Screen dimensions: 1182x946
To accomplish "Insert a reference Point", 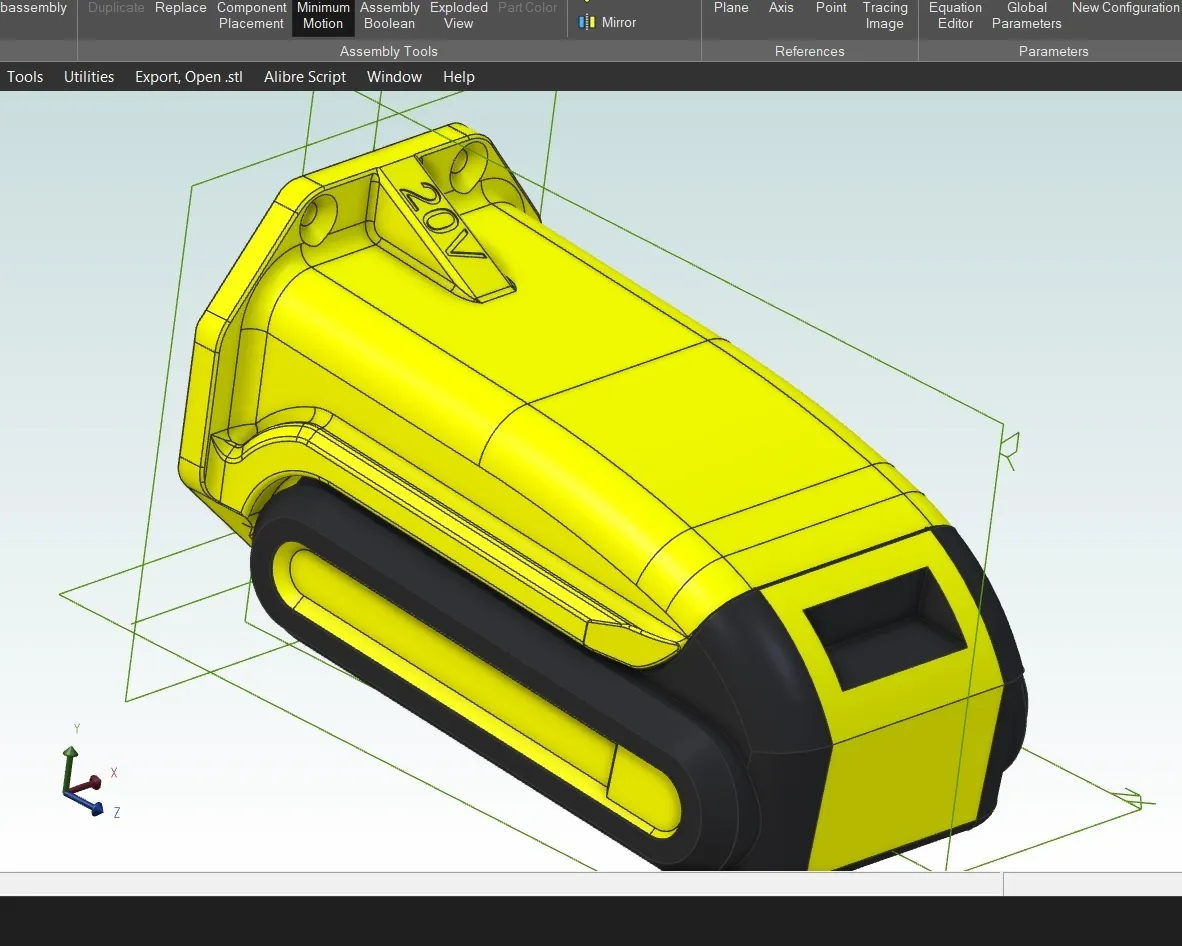I will (x=831, y=8).
